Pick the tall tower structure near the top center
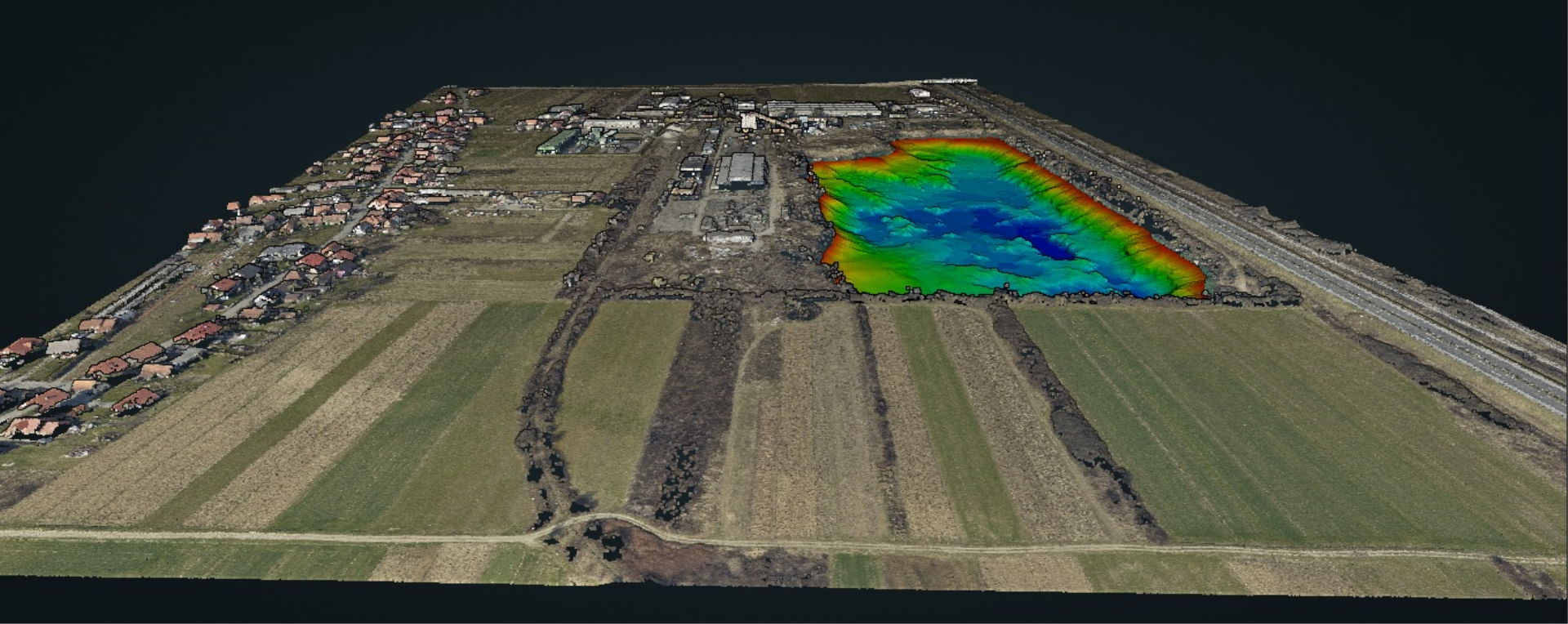The width and height of the screenshot is (1568, 624). [747, 118]
